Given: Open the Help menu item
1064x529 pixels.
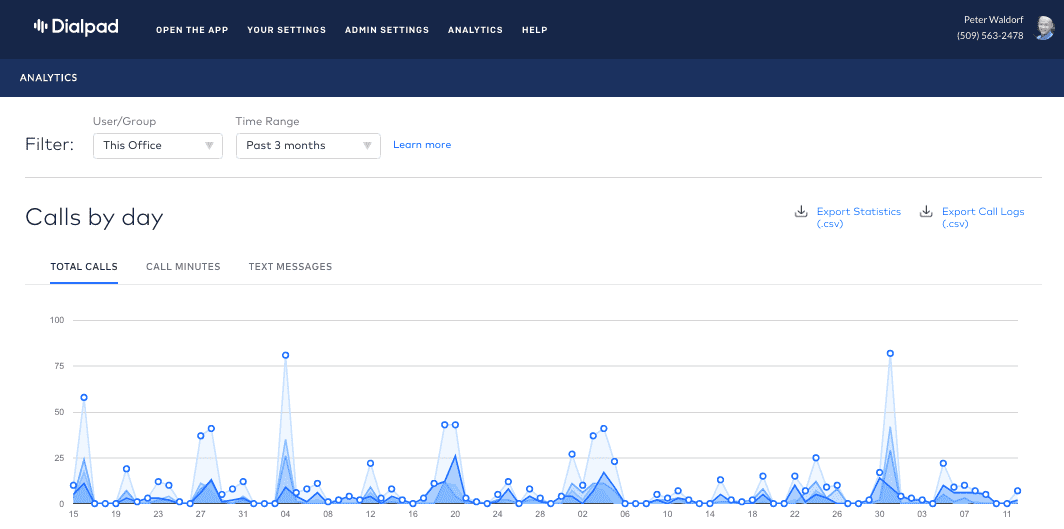Looking at the screenshot, I should (534, 30).
